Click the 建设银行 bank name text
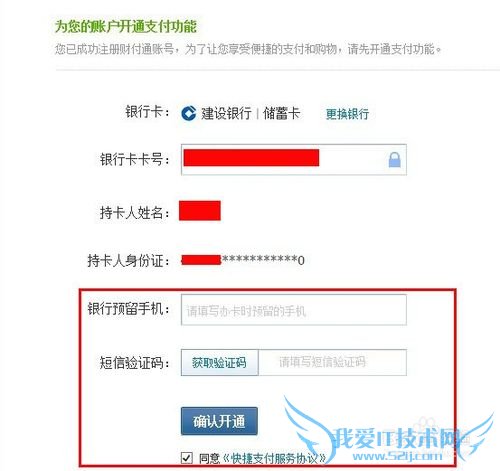500x471 pixels. click(x=226, y=113)
